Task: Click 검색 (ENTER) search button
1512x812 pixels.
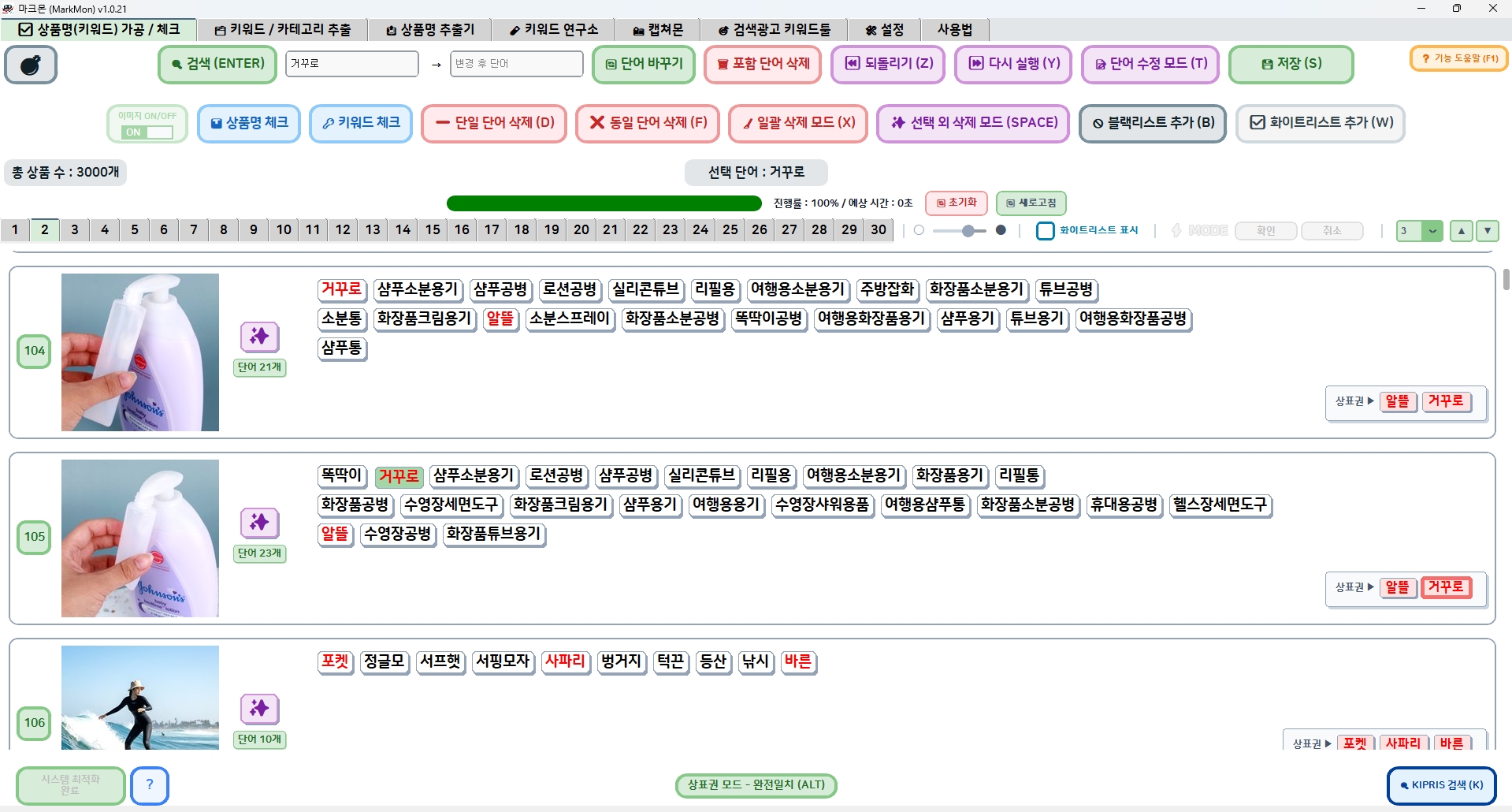Action: point(217,64)
